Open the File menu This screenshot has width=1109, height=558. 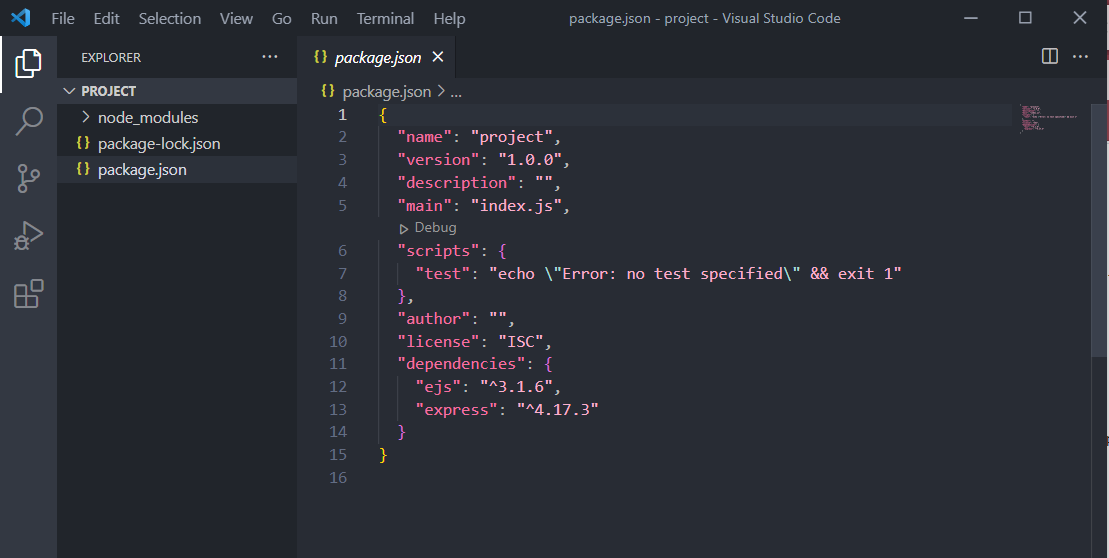pyautogui.click(x=63, y=18)
